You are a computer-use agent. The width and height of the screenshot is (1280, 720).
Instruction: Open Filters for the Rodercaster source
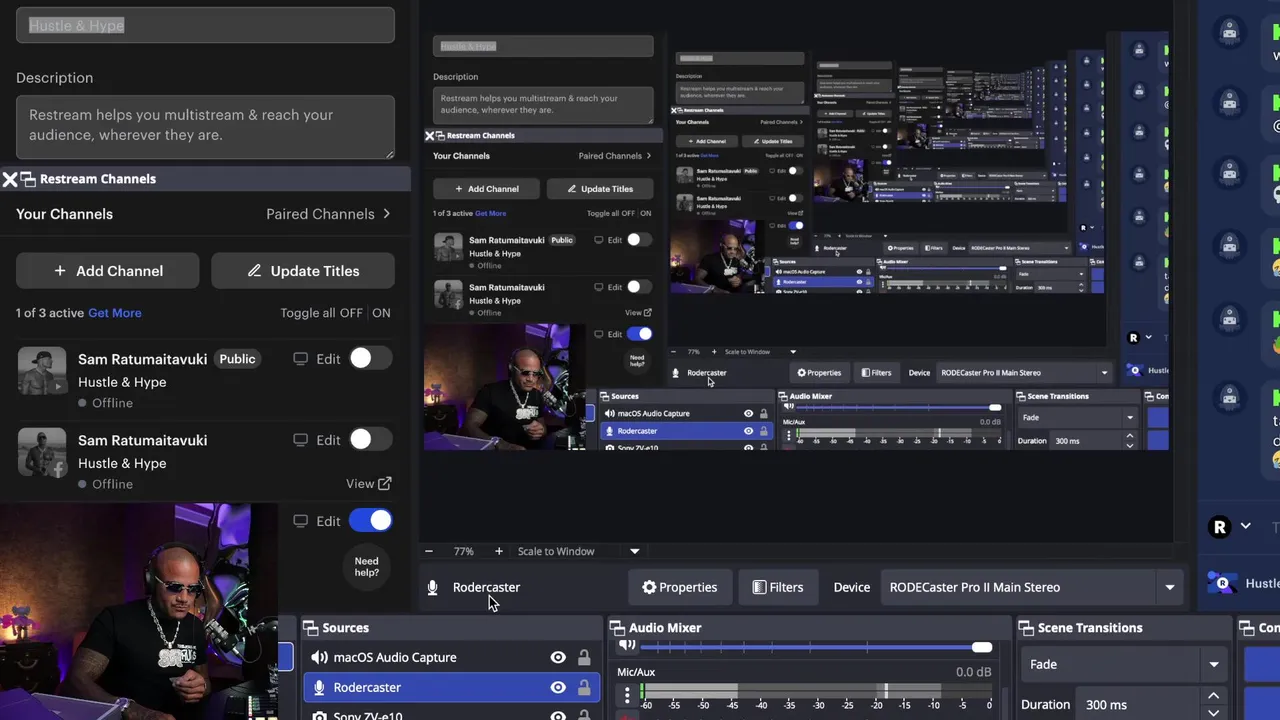click(x=778, y=588)
